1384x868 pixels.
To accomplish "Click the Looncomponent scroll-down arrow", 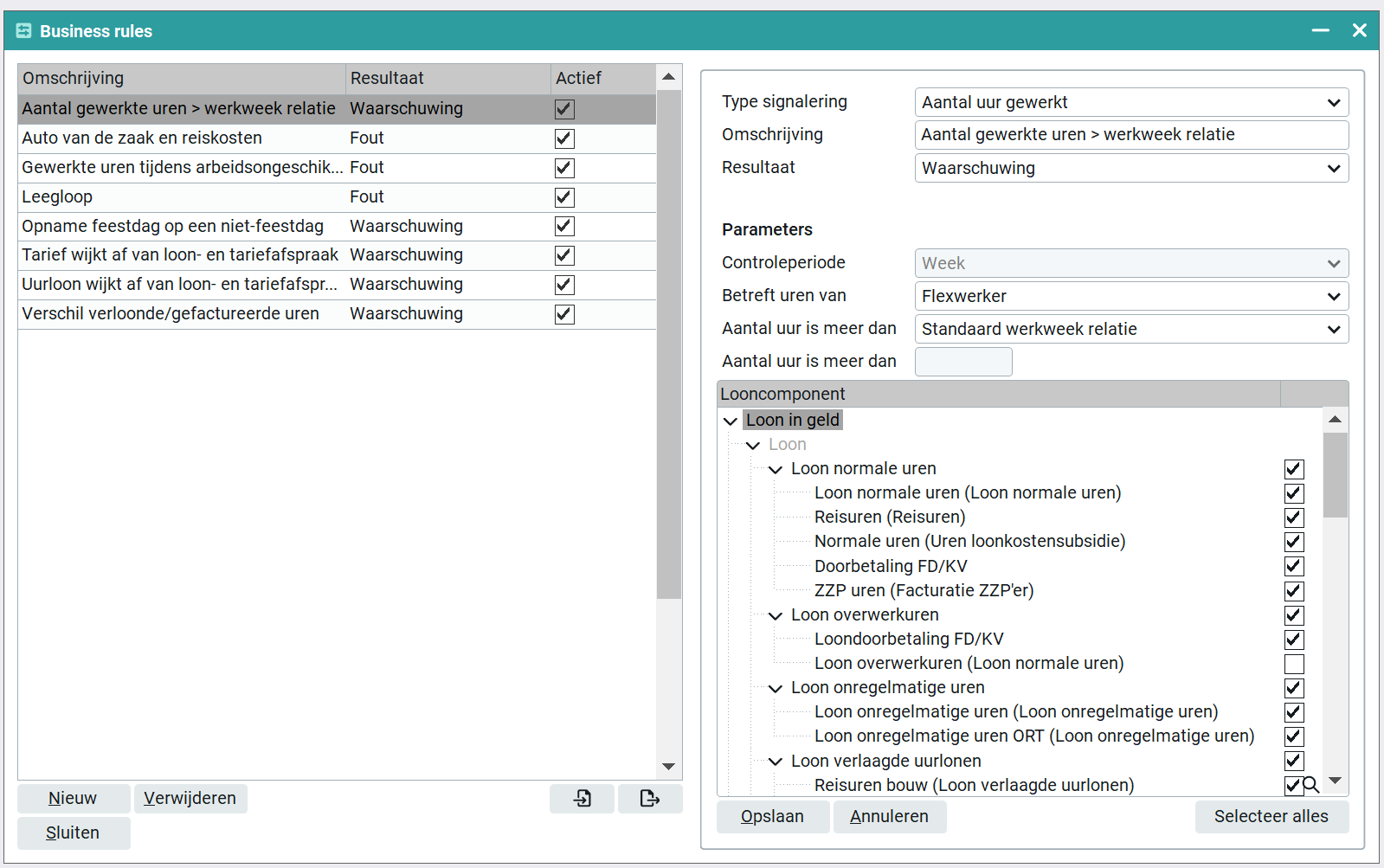I will tap(1336, 781).
